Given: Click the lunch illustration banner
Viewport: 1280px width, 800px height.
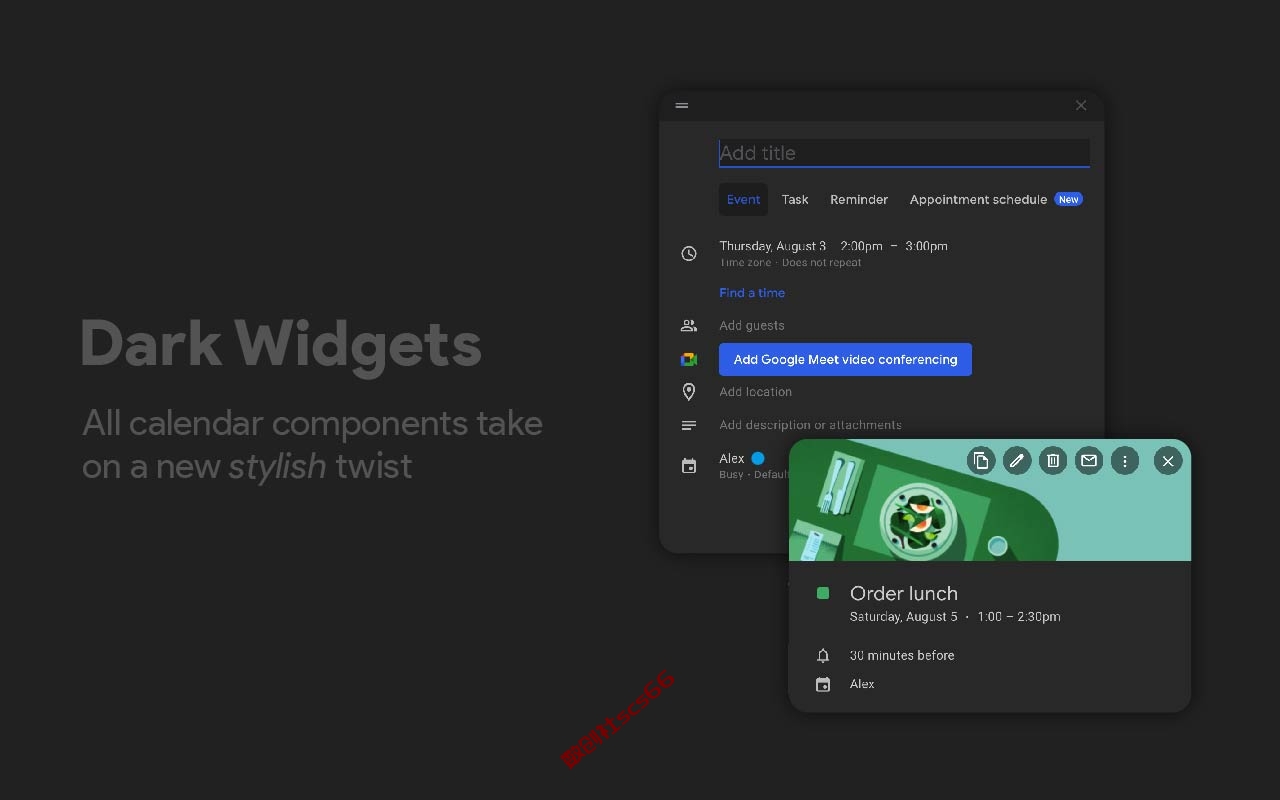Looking at the screenshot, I should tap(990, 500).
